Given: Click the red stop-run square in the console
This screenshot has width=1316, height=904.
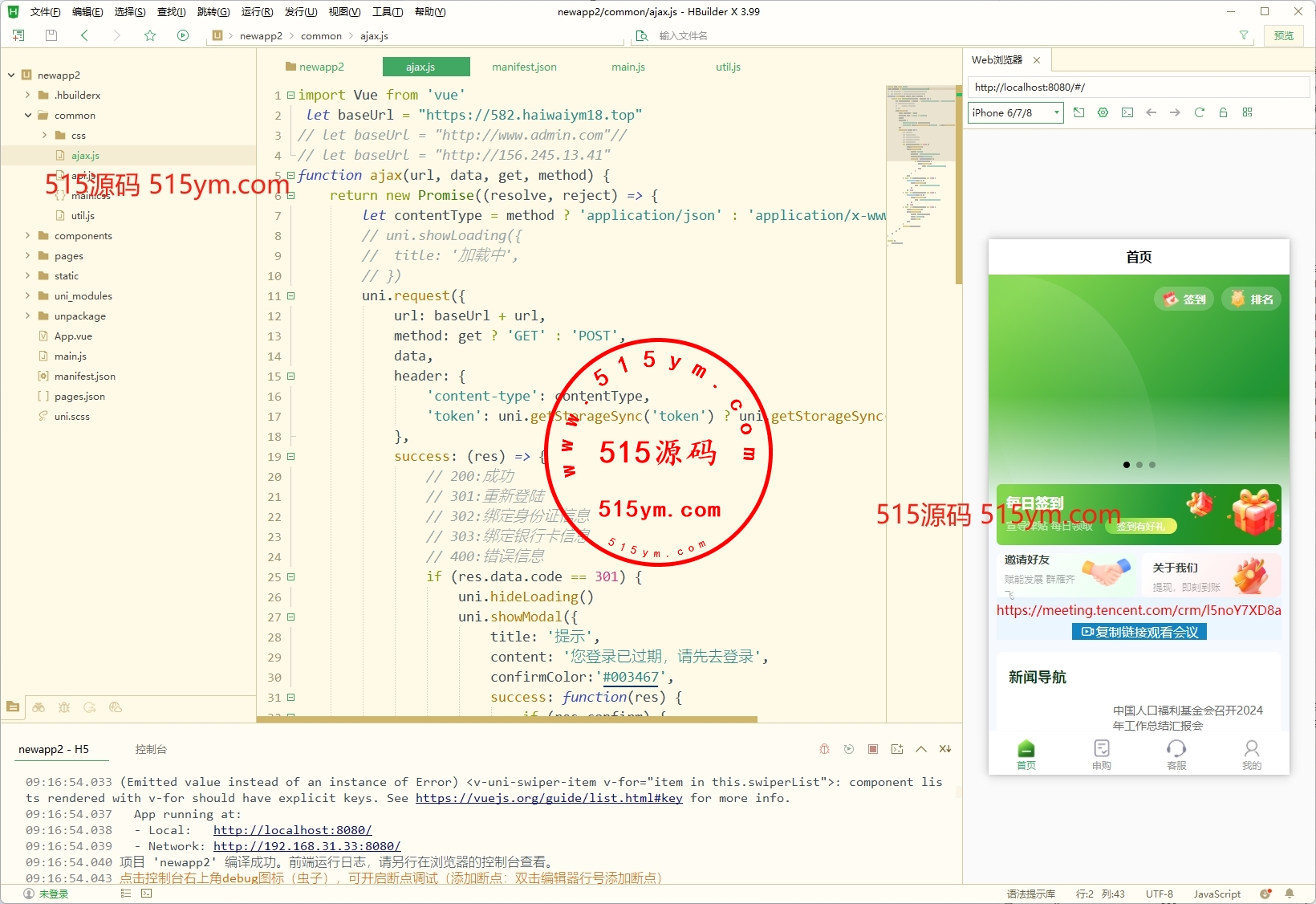Looking at the screenshot, I should (x=873, y=749).
